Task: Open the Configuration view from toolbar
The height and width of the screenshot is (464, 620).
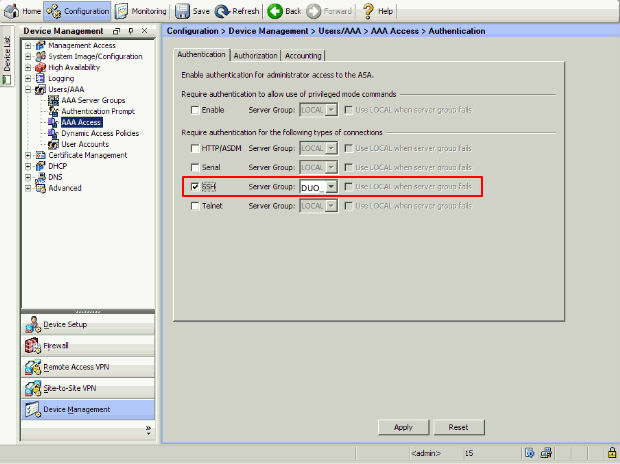Action: coord(55,11)
